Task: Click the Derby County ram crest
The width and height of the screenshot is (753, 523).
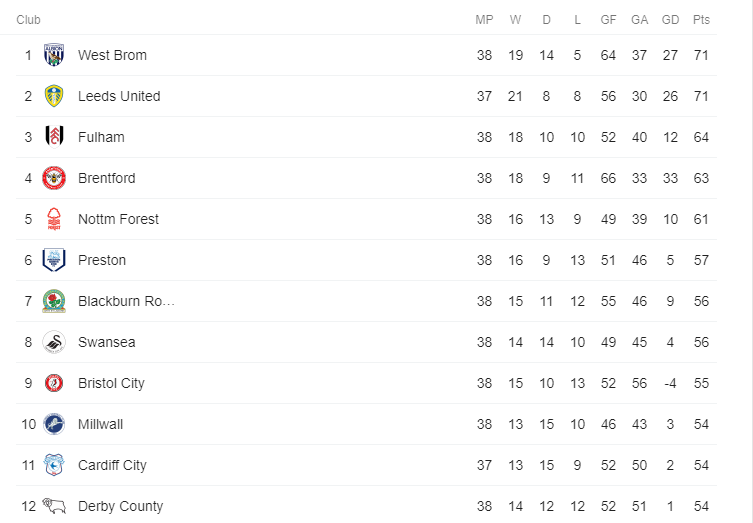Action: 54,506
